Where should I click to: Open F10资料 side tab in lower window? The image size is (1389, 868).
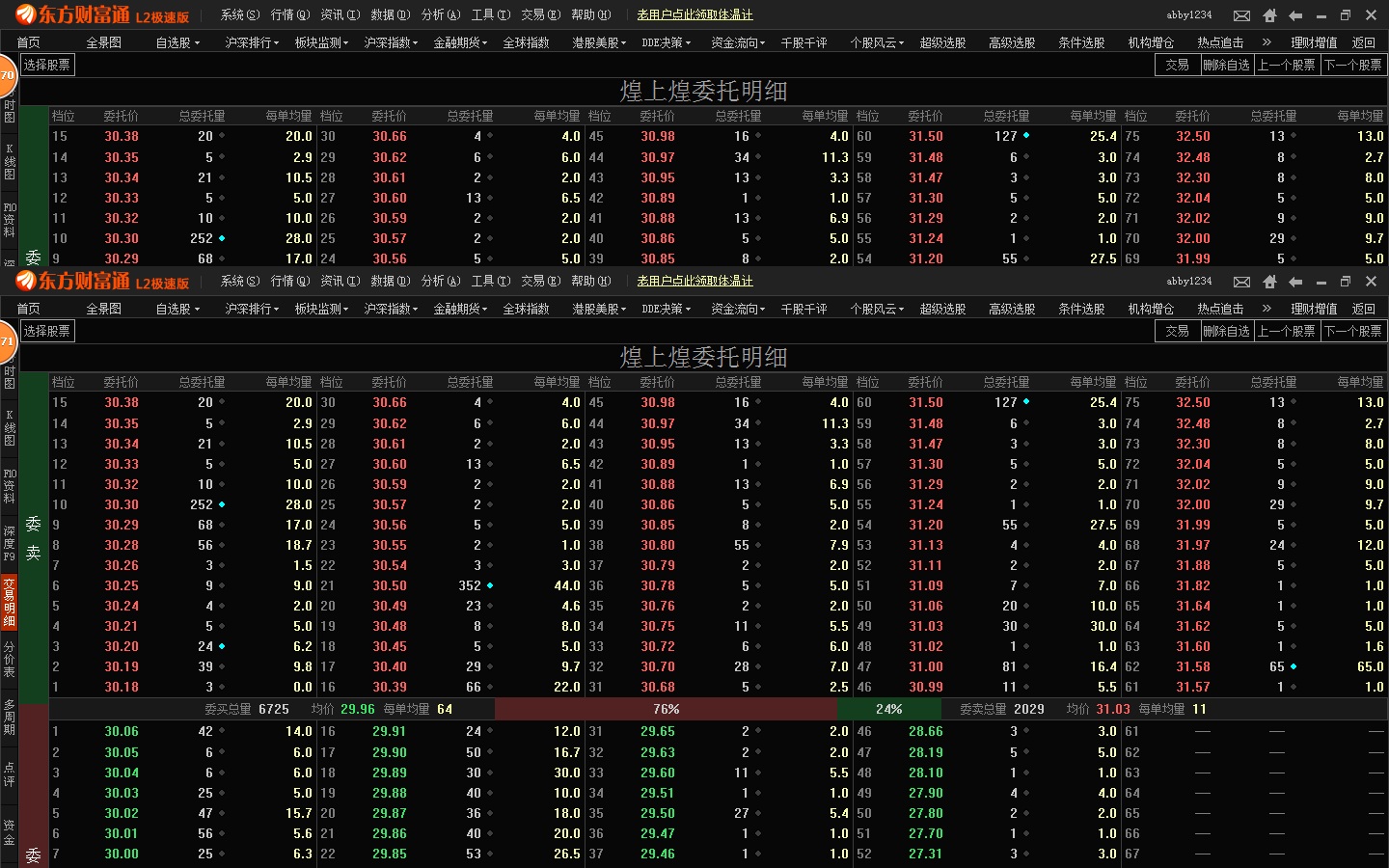pyautogui.click(x=10, y=486)
